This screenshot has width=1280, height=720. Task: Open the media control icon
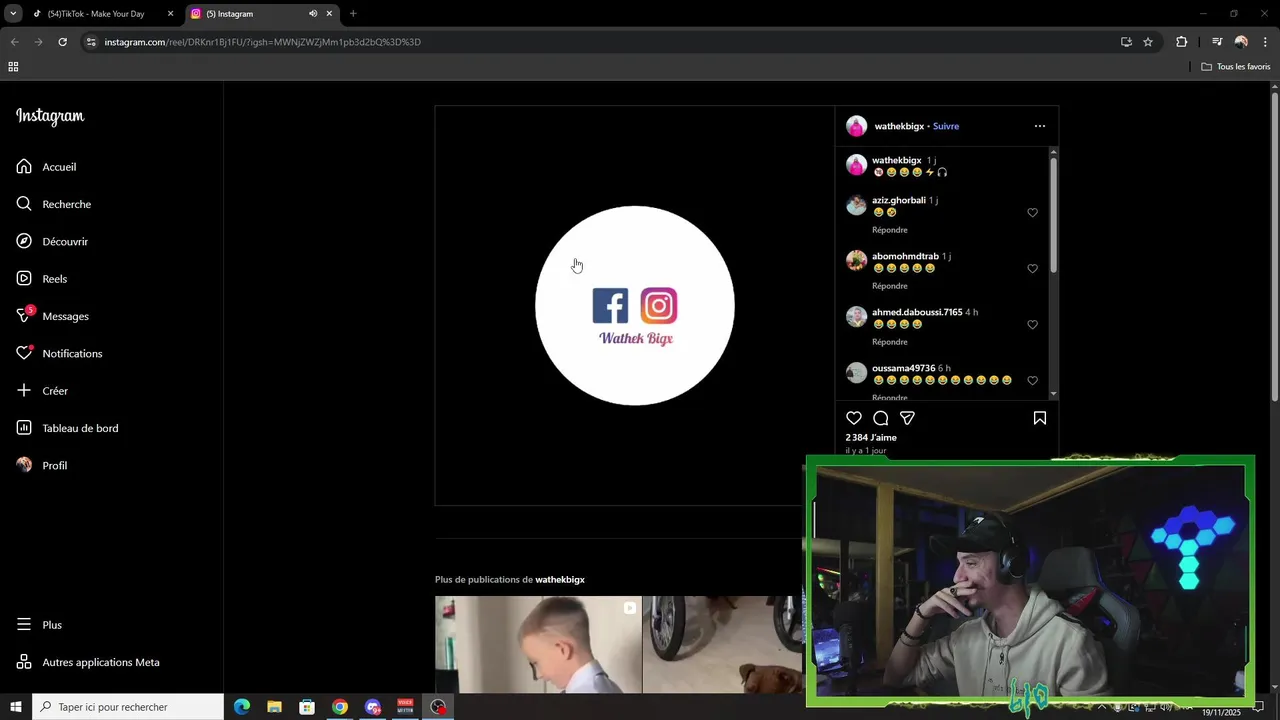1217,42
